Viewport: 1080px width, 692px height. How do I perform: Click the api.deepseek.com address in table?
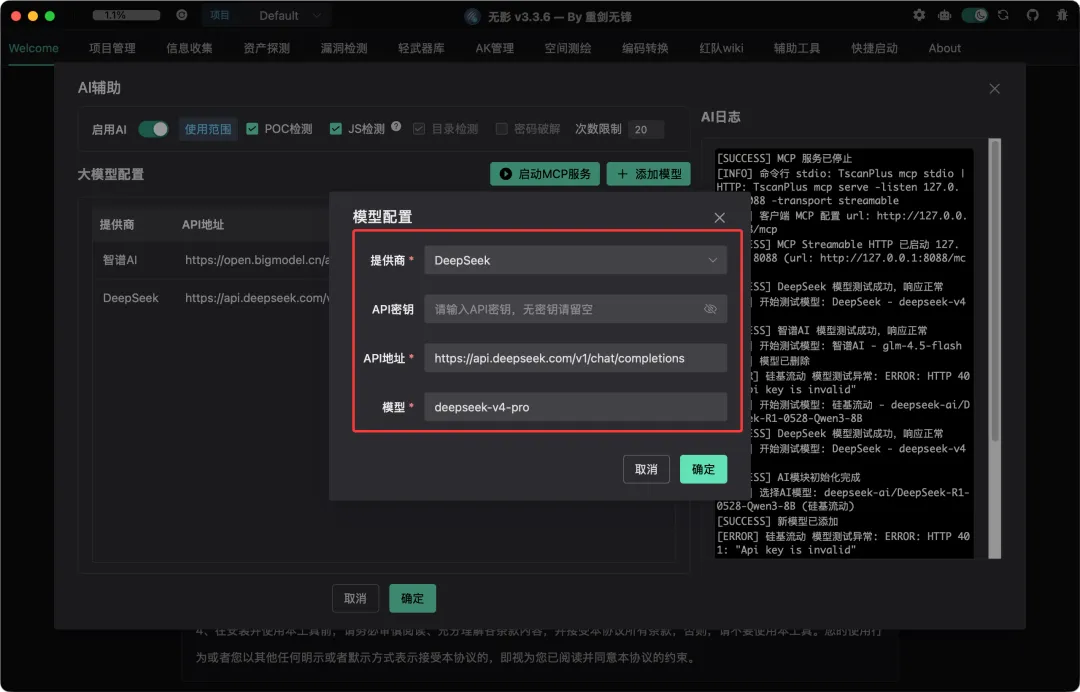point(257,297)
